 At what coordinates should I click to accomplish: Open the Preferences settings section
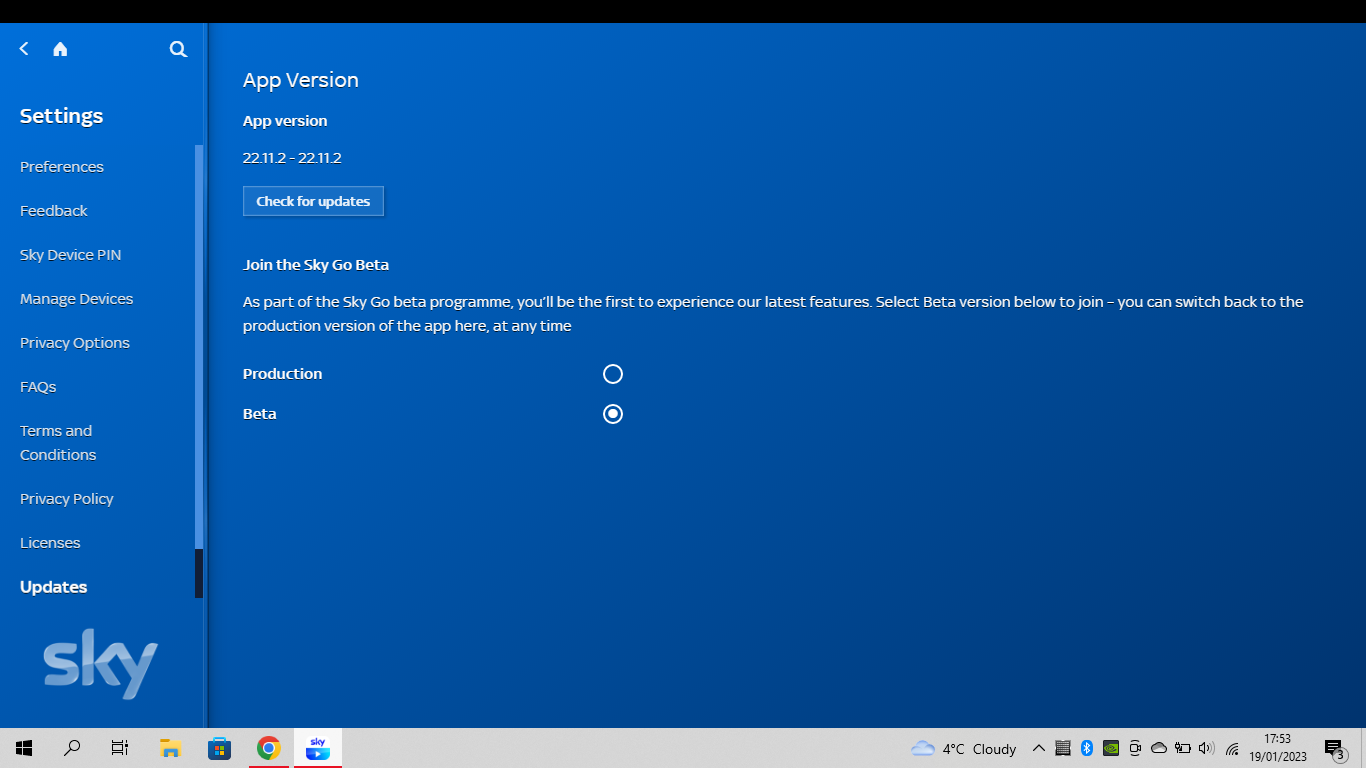tap(62, 167)
